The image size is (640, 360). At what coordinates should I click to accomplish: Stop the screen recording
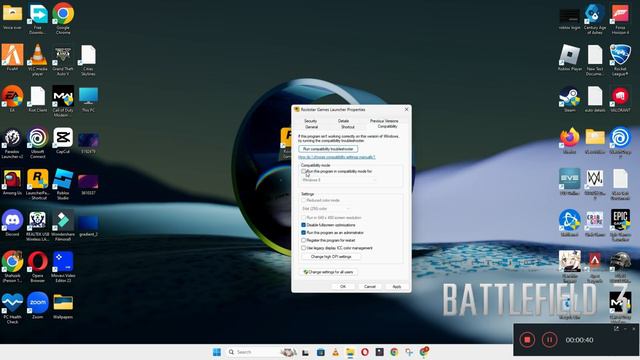[527, 340]
